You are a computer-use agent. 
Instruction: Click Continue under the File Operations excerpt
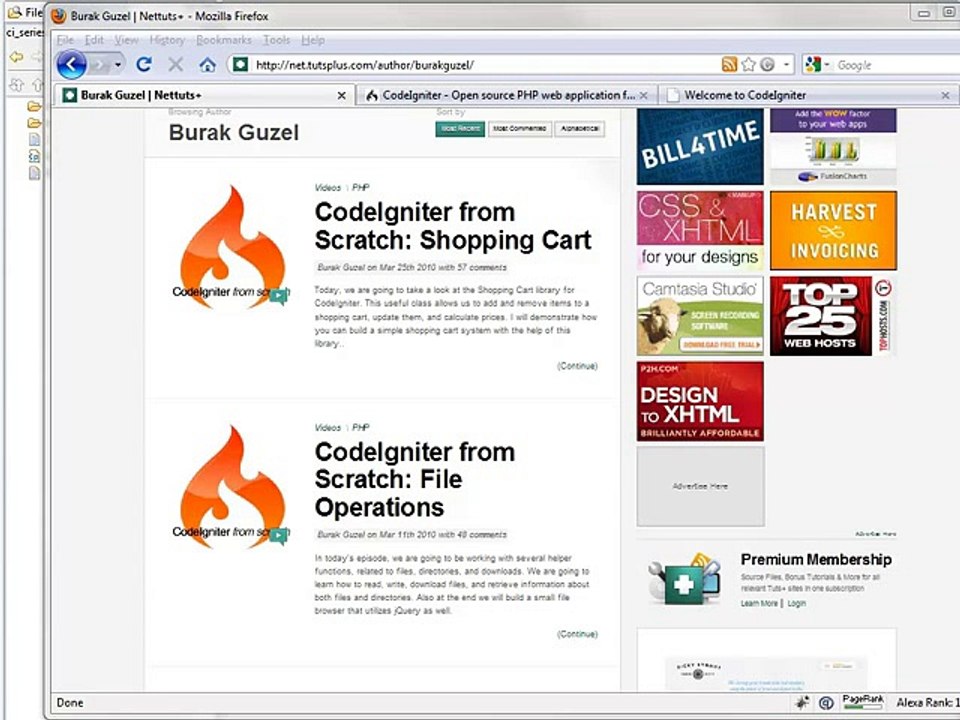(577, 634)
